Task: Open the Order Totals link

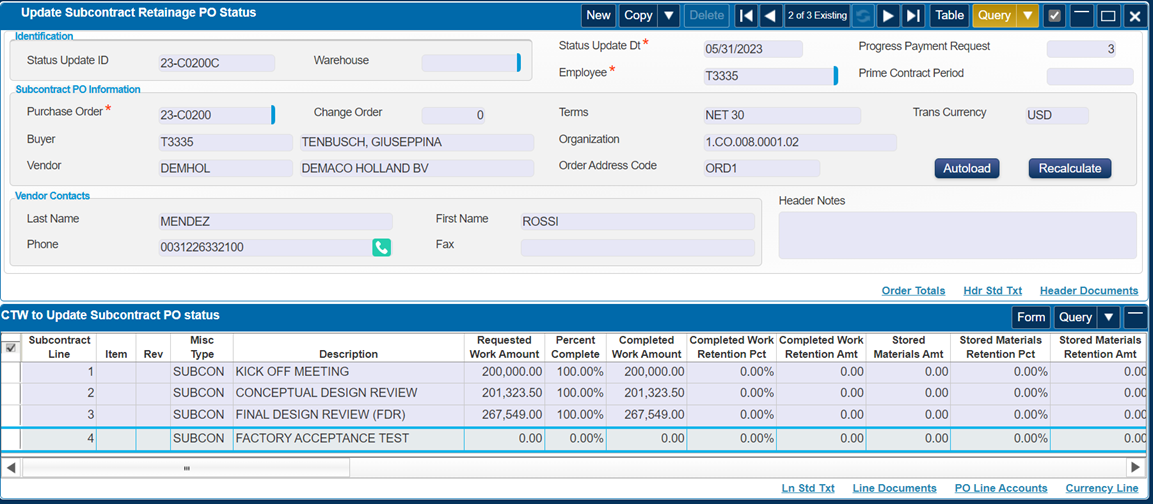Action: 913,290
